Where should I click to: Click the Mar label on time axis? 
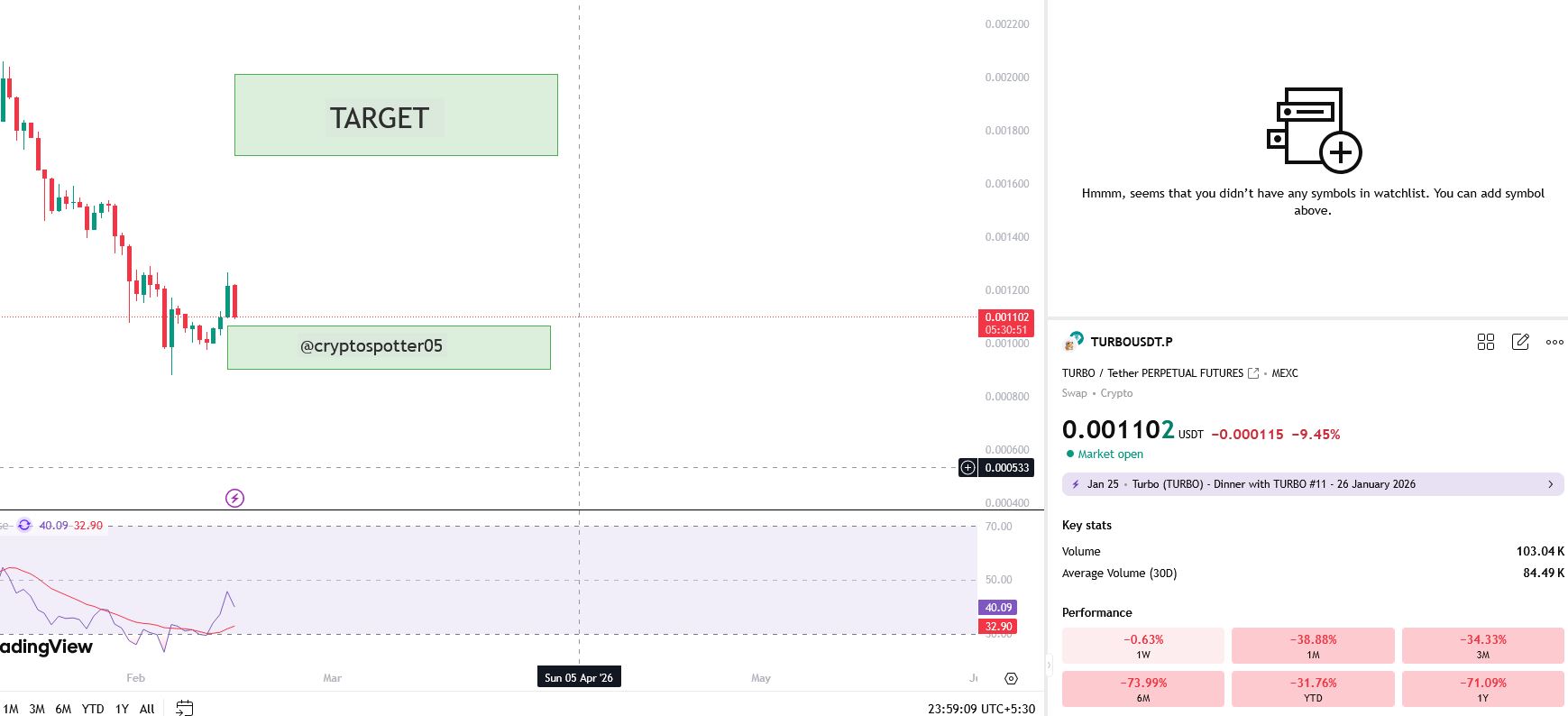pyautogui.click(x=333, y=678)
